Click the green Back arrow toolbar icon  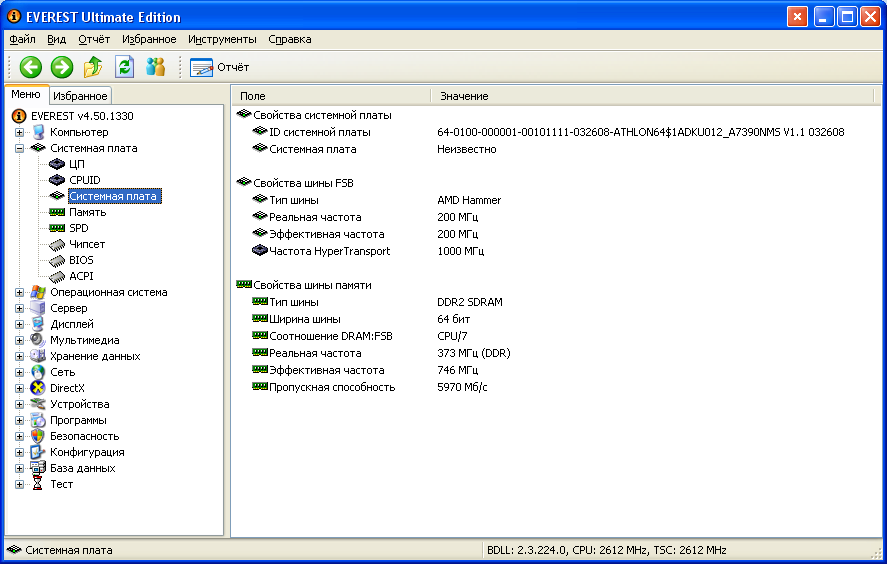[x=31, y=67]
